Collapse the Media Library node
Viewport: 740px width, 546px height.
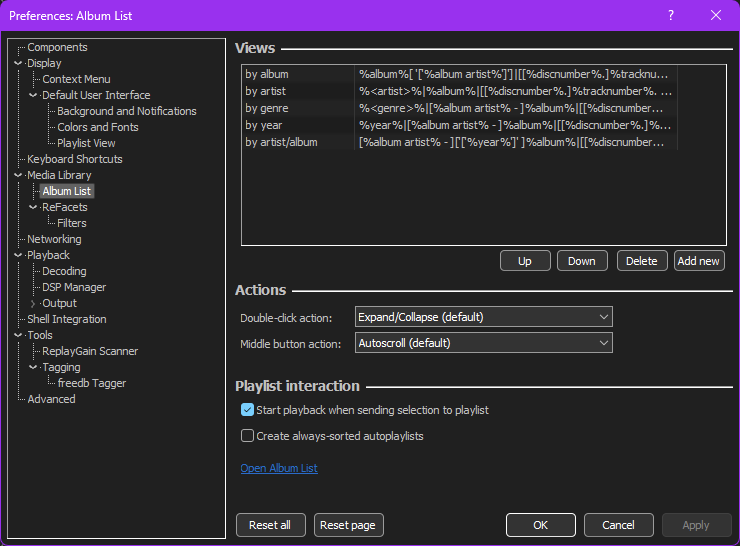tap(18, 175)
